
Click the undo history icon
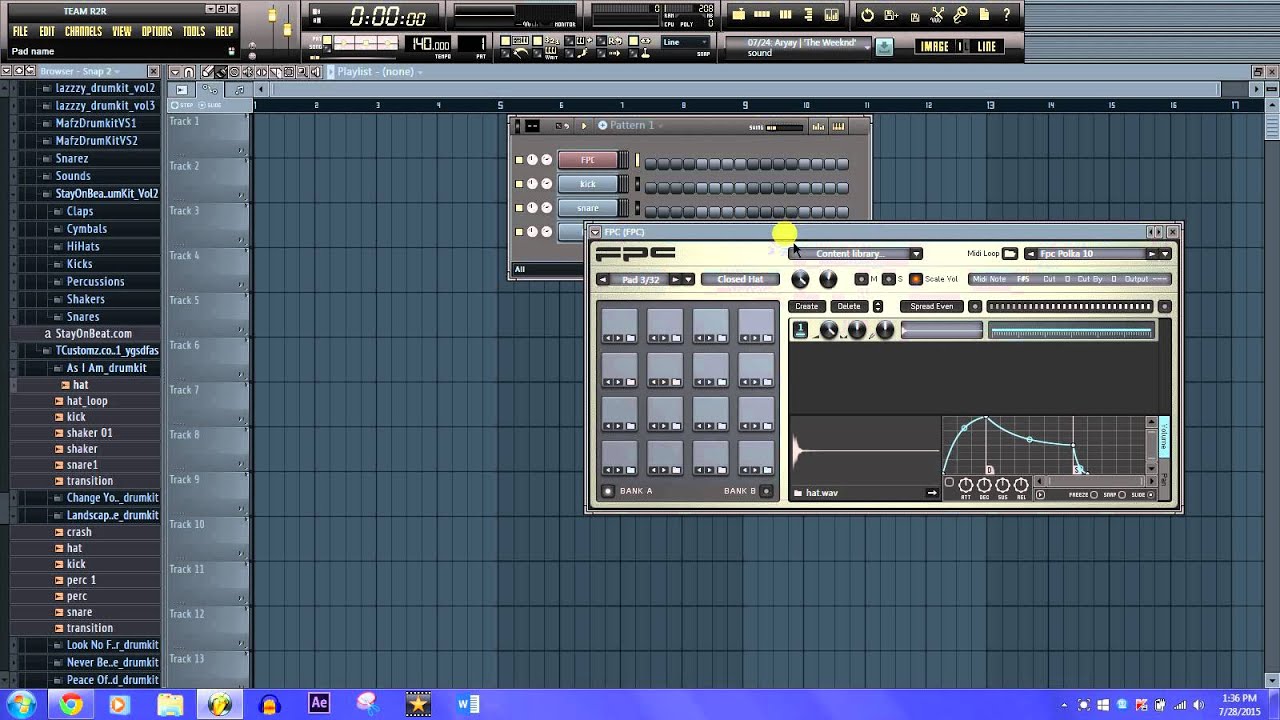(x=867, y=15)
